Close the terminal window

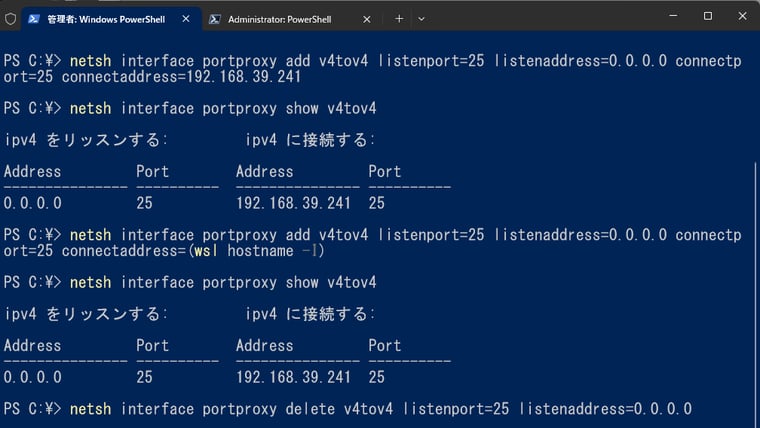[x=742, y=16]
